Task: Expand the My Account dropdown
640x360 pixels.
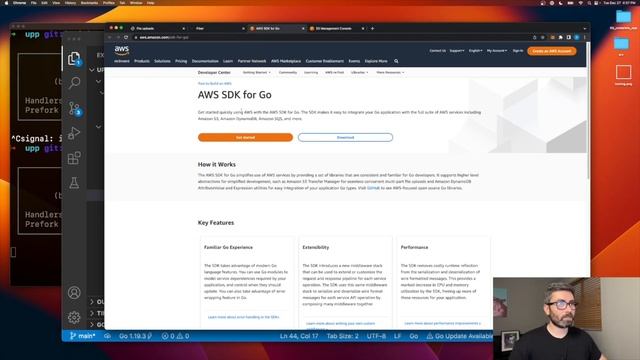Action: click(497, 51)
